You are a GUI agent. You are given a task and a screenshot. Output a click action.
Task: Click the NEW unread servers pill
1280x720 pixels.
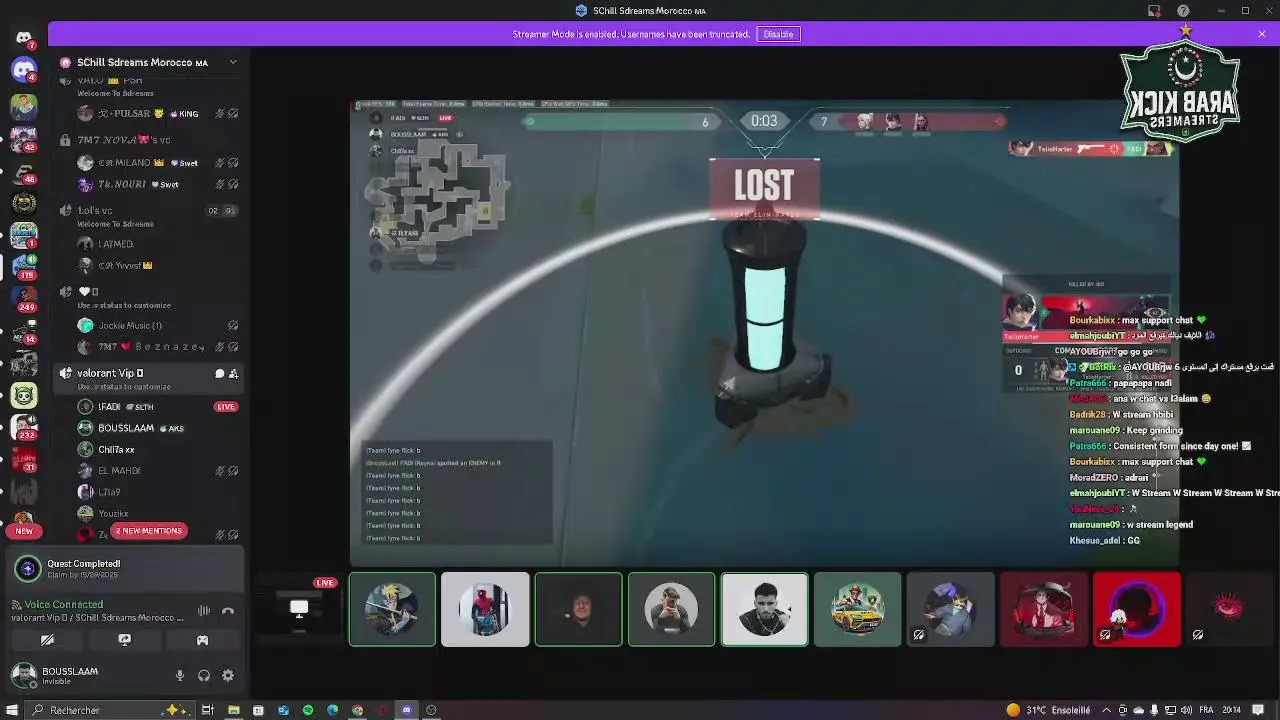coord(24,531)
